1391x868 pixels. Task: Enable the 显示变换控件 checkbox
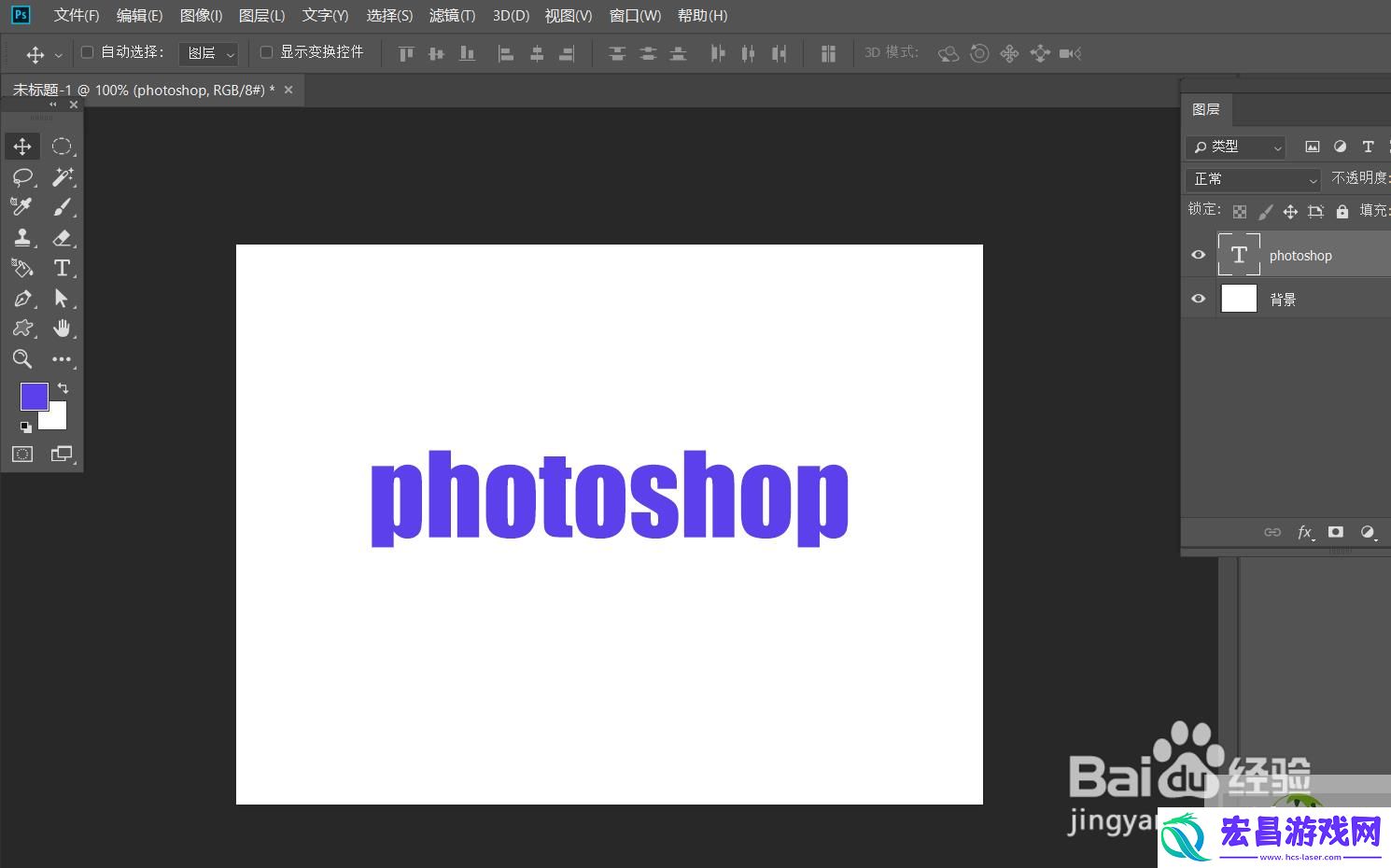coord(266,52)
